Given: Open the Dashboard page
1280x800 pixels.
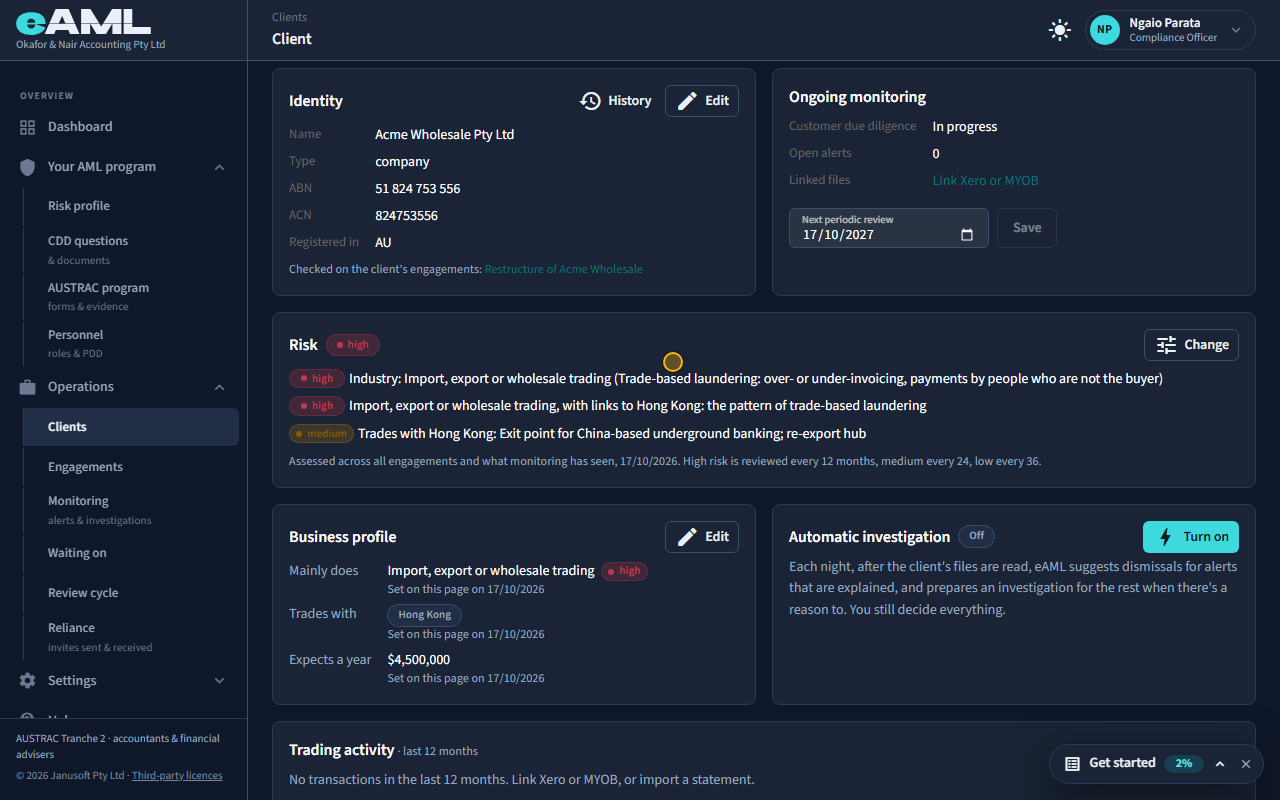Looking at the screenshot, I should (123, 127).
